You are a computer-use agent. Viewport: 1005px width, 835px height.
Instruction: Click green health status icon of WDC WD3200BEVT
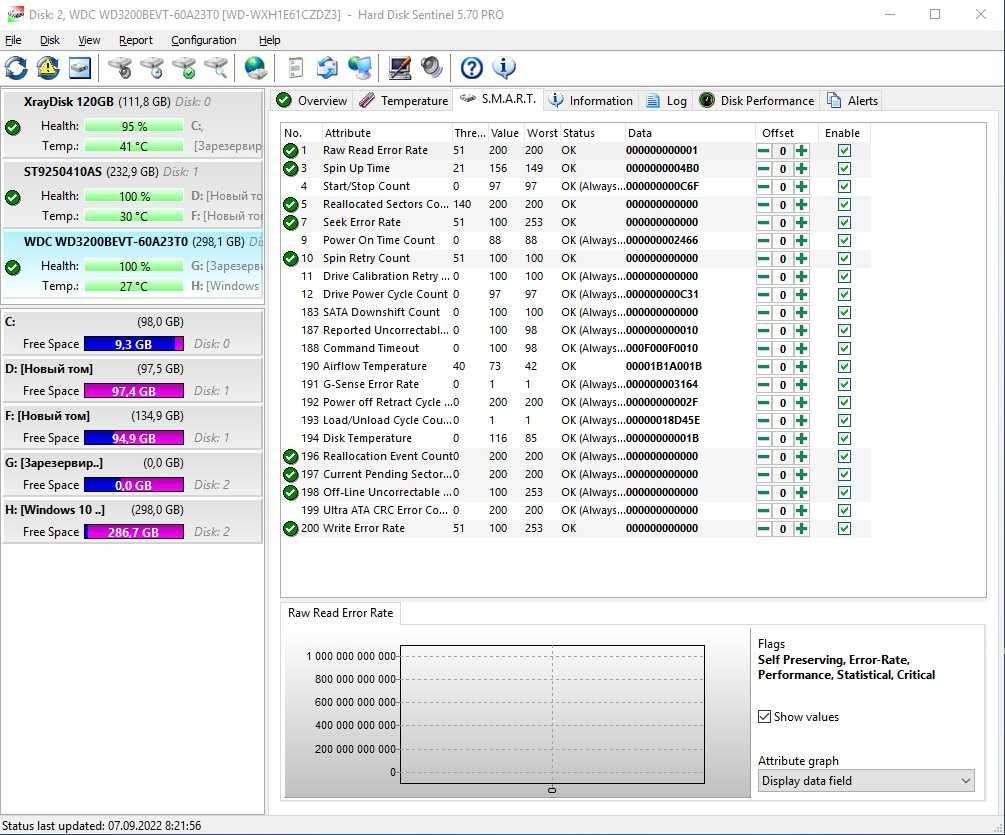(13, 267)
